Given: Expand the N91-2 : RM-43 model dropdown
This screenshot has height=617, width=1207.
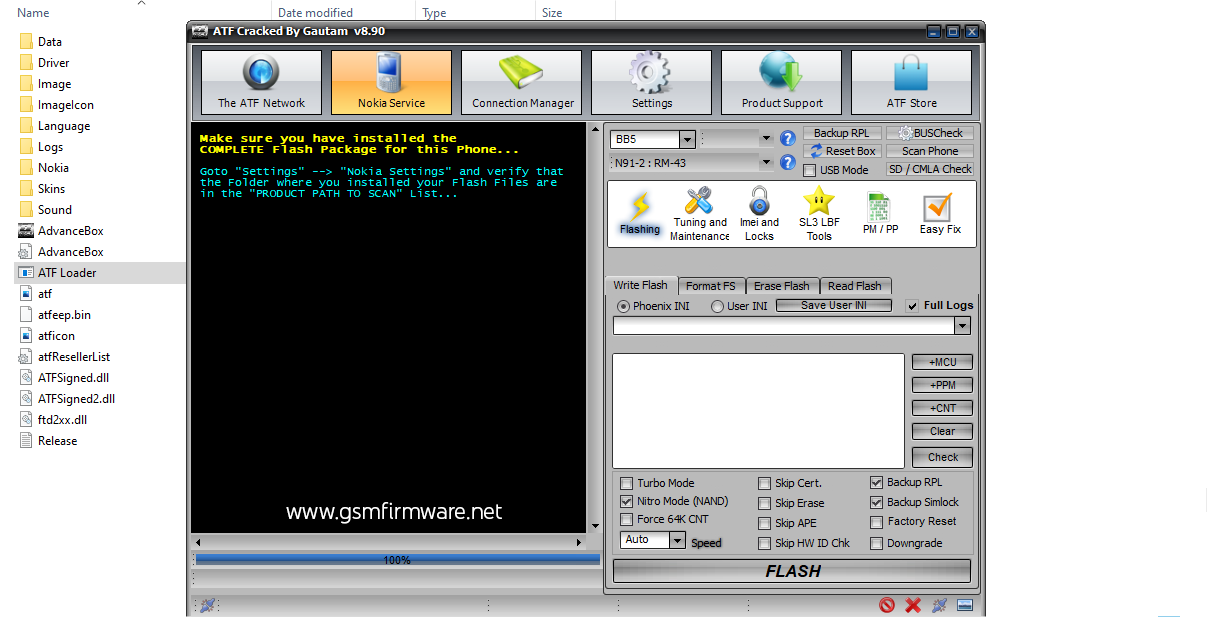Looking at the screenshot, I should [x=766, y=162].
